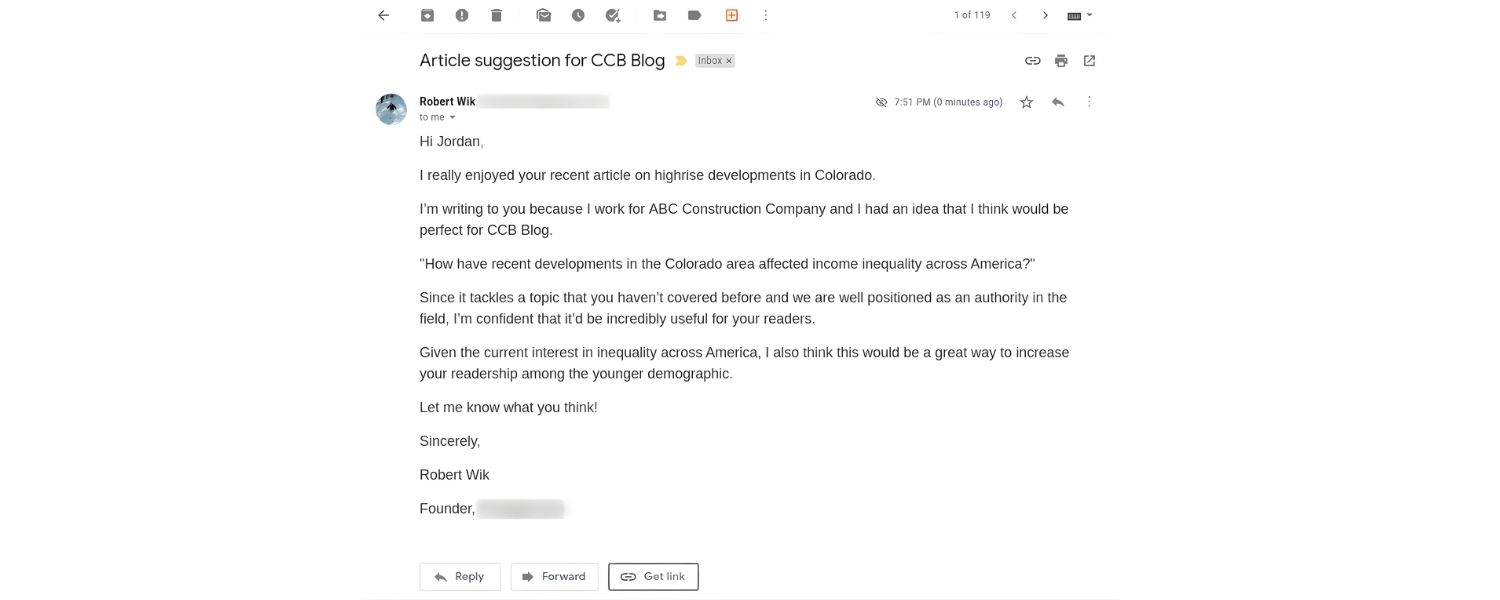Archive this email

426,14
